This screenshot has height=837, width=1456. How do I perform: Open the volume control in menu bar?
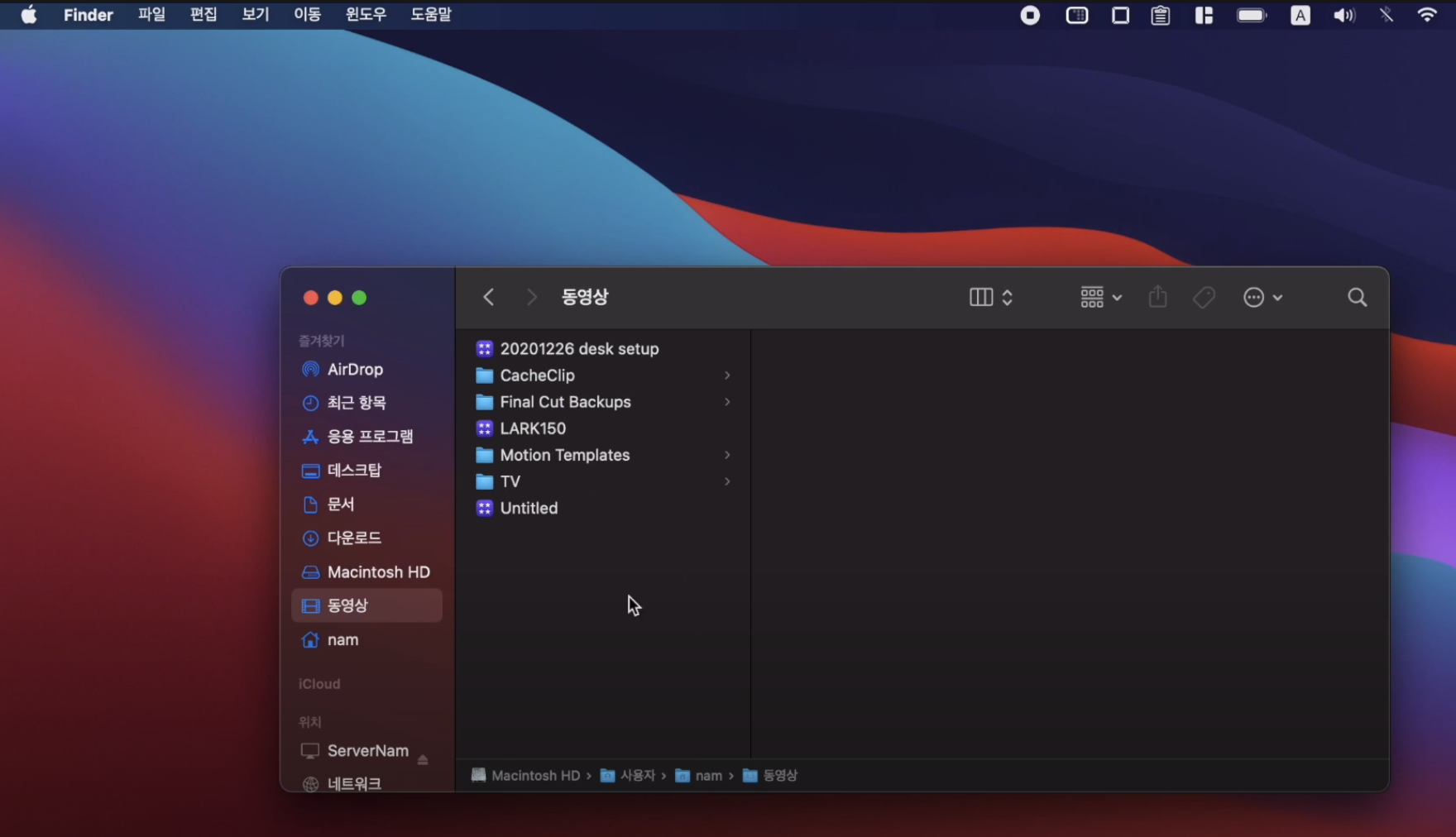[x=1344, y=15]
